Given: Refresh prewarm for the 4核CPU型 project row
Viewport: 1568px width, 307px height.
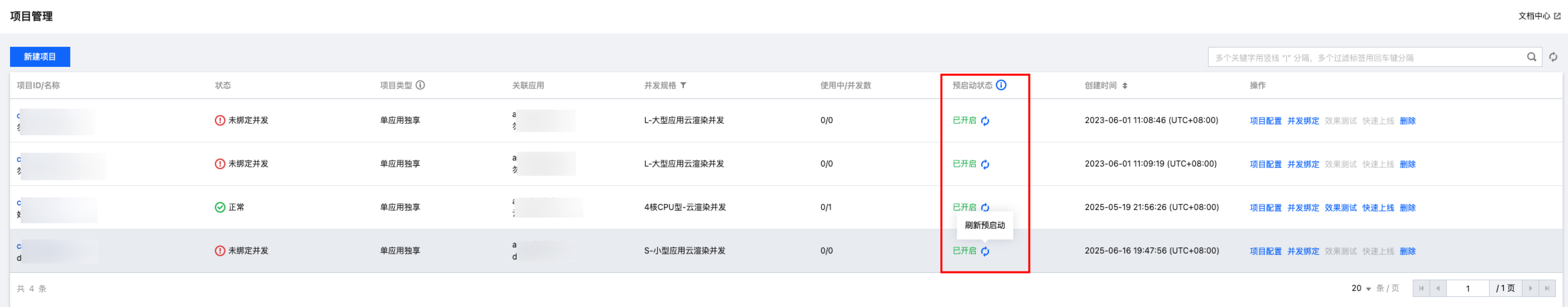Looking at the screenshot, I should coord(985,208).
